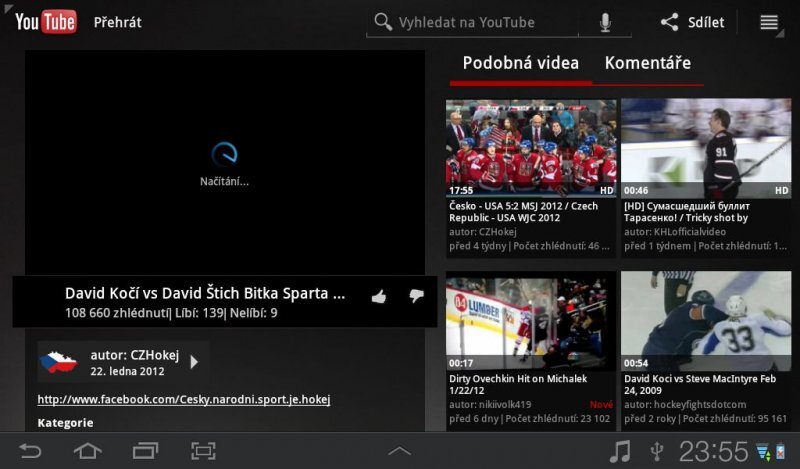Click Přehrát in the top bar
The height and width of the screenshot is (469, 800).
pyautogui.click(x=118, y=22)
